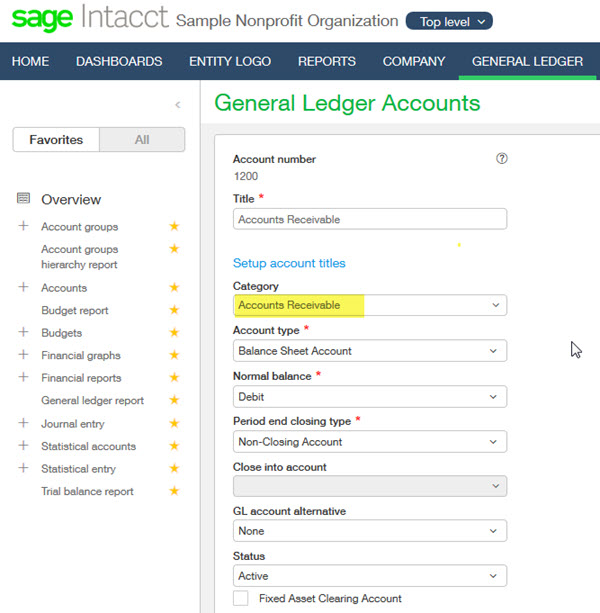Enable Fixed Asset Clearing Account checkbox
The width and height of the screenshot is (600, 613).
(240, 598)
